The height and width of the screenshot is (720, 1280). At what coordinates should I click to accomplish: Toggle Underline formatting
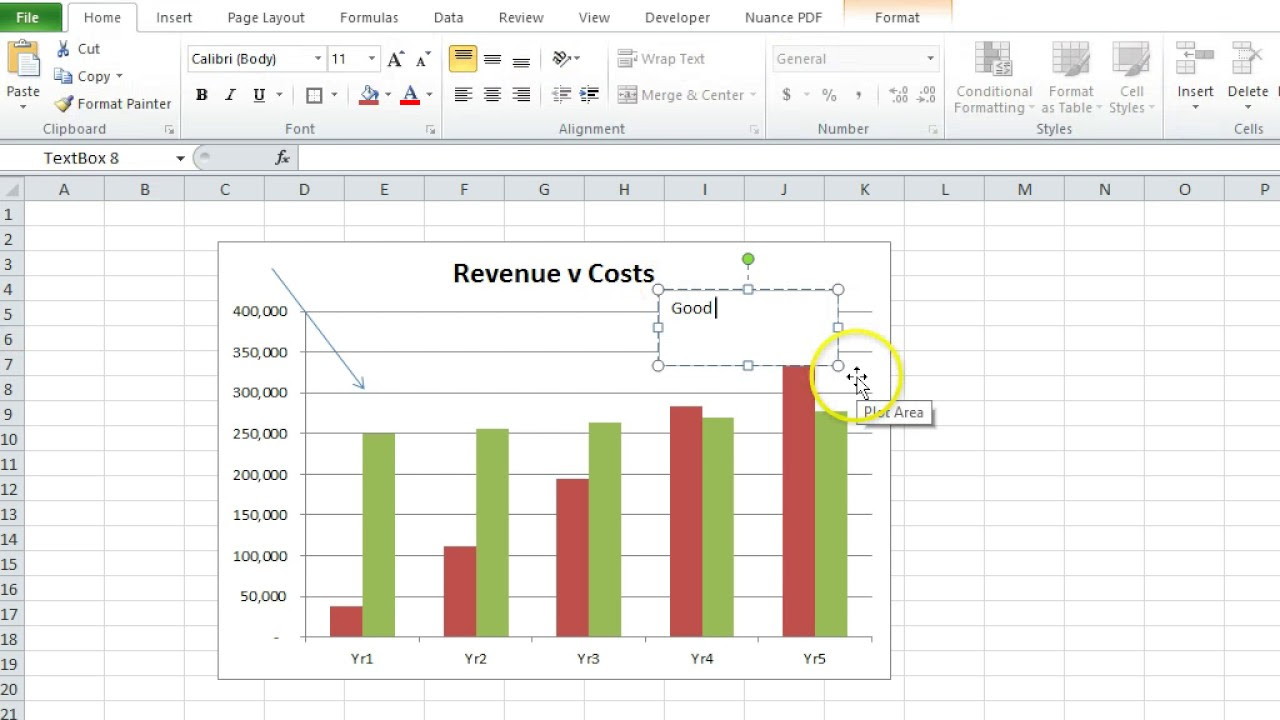(x=259, y=95)
